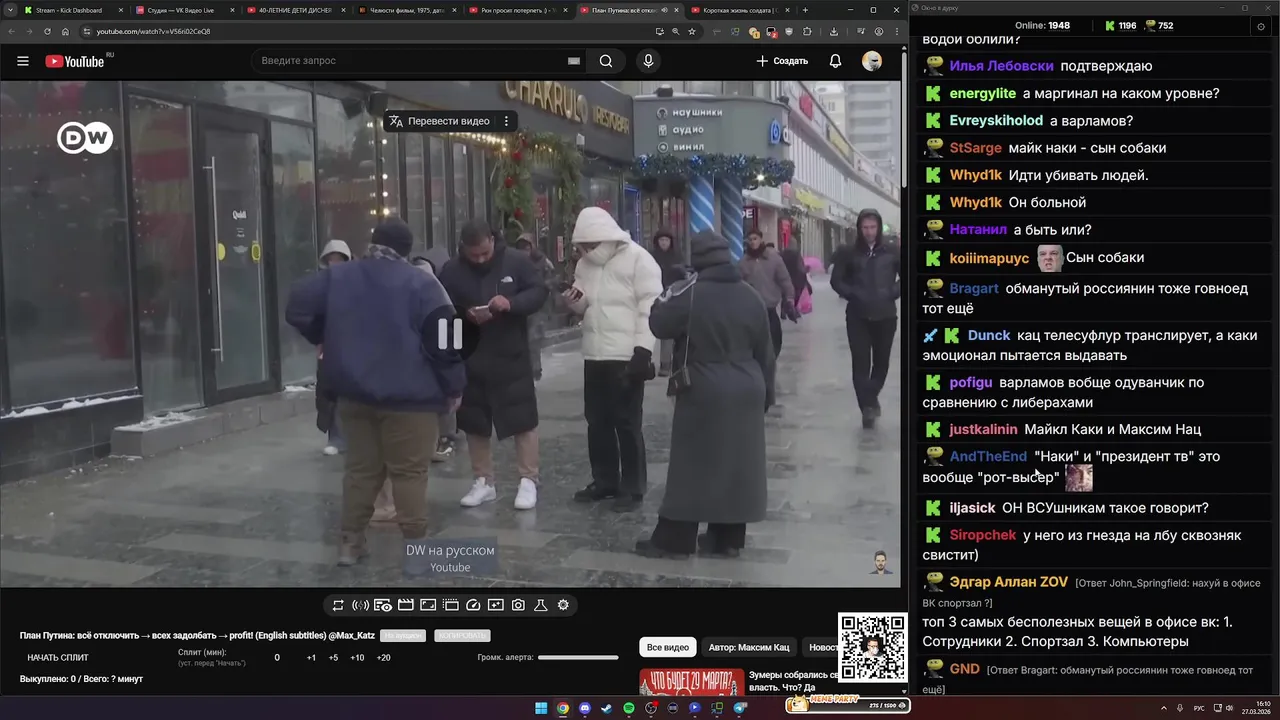Screen dimensions: 1280x720
Task: Open the YouTube account avatar menu
Action: 872,61
